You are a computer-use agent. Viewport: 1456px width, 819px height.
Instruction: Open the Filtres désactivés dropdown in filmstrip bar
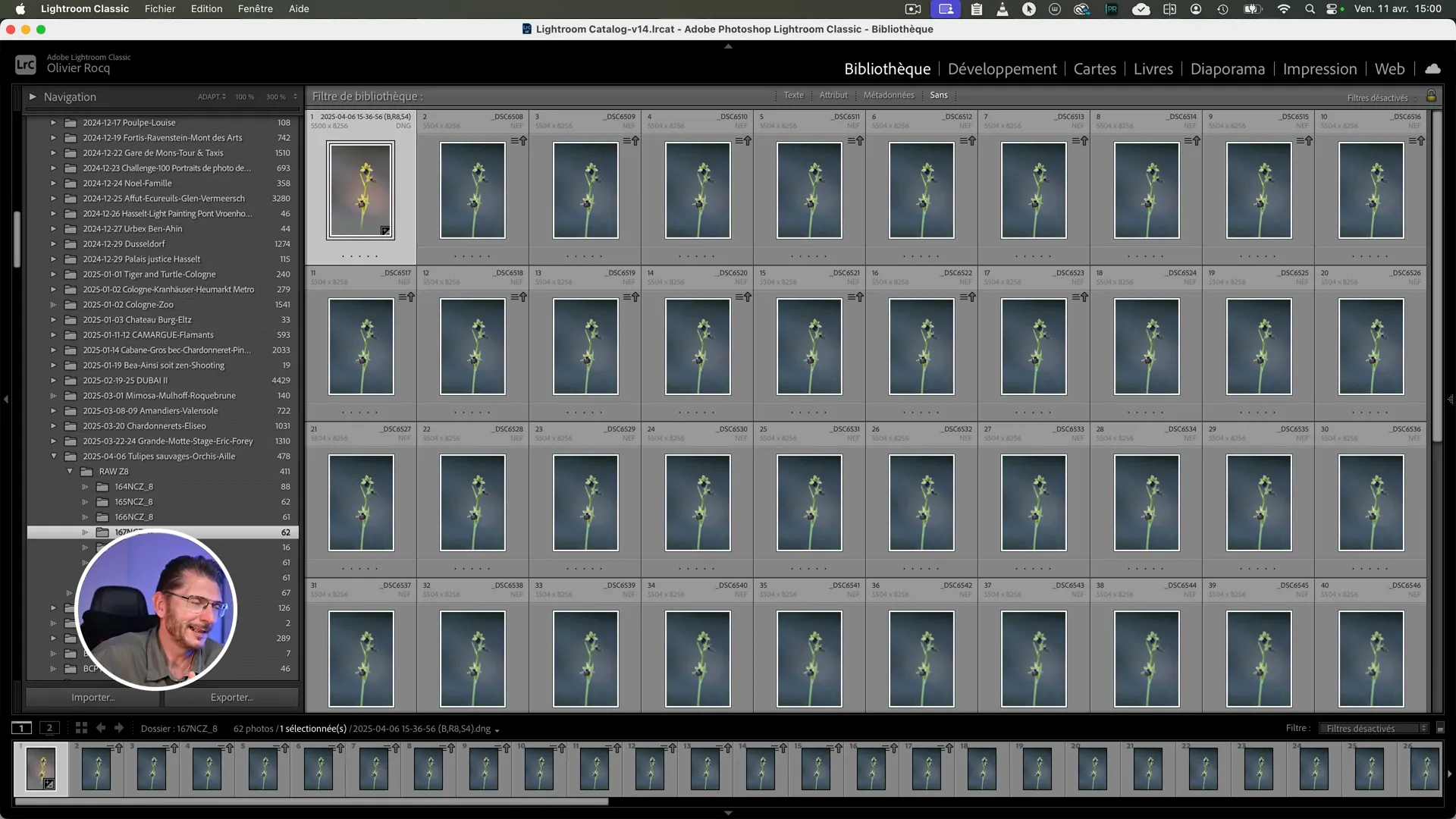point(1373,729)
